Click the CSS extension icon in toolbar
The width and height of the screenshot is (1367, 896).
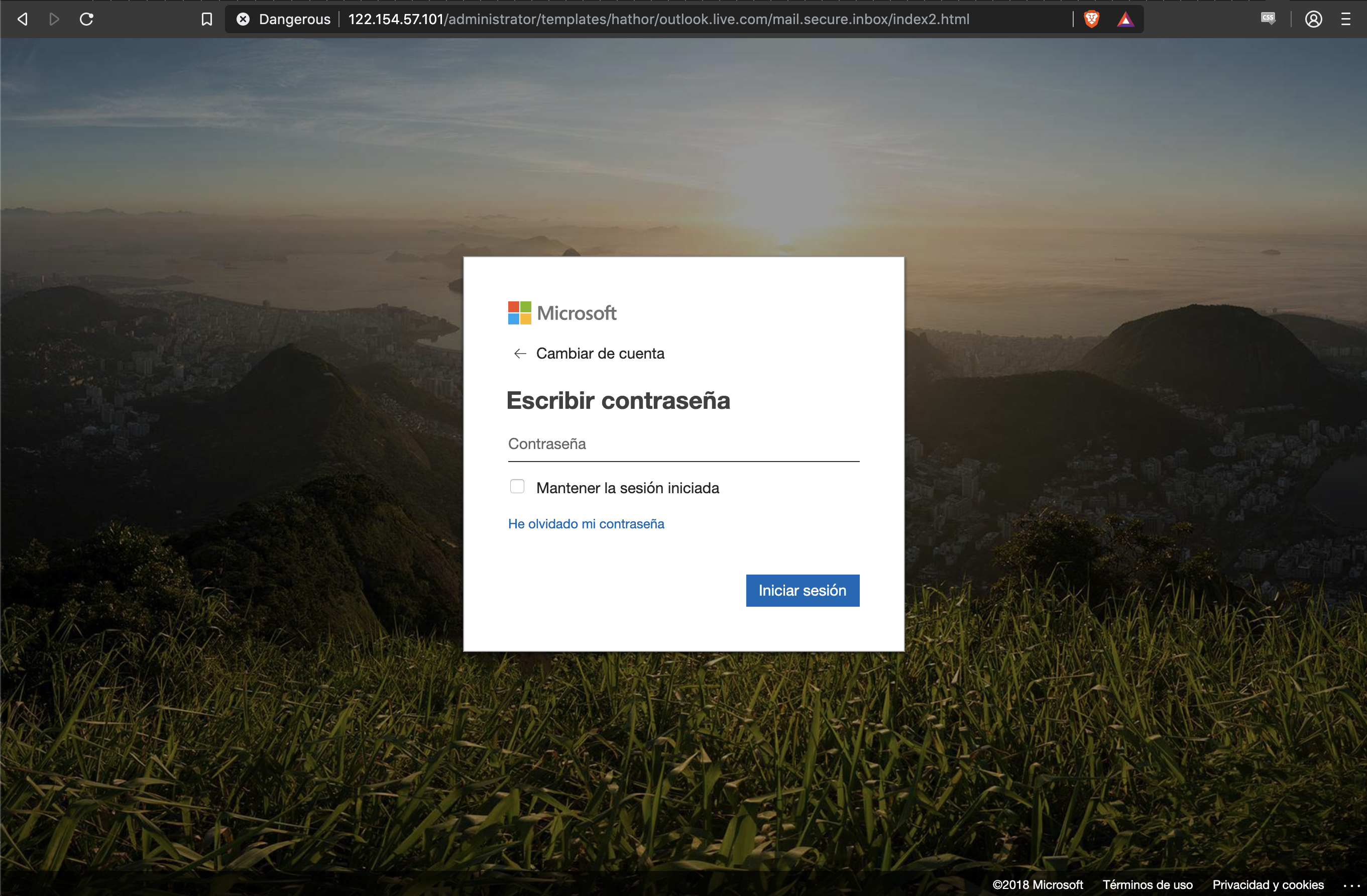coord(1268,19)
